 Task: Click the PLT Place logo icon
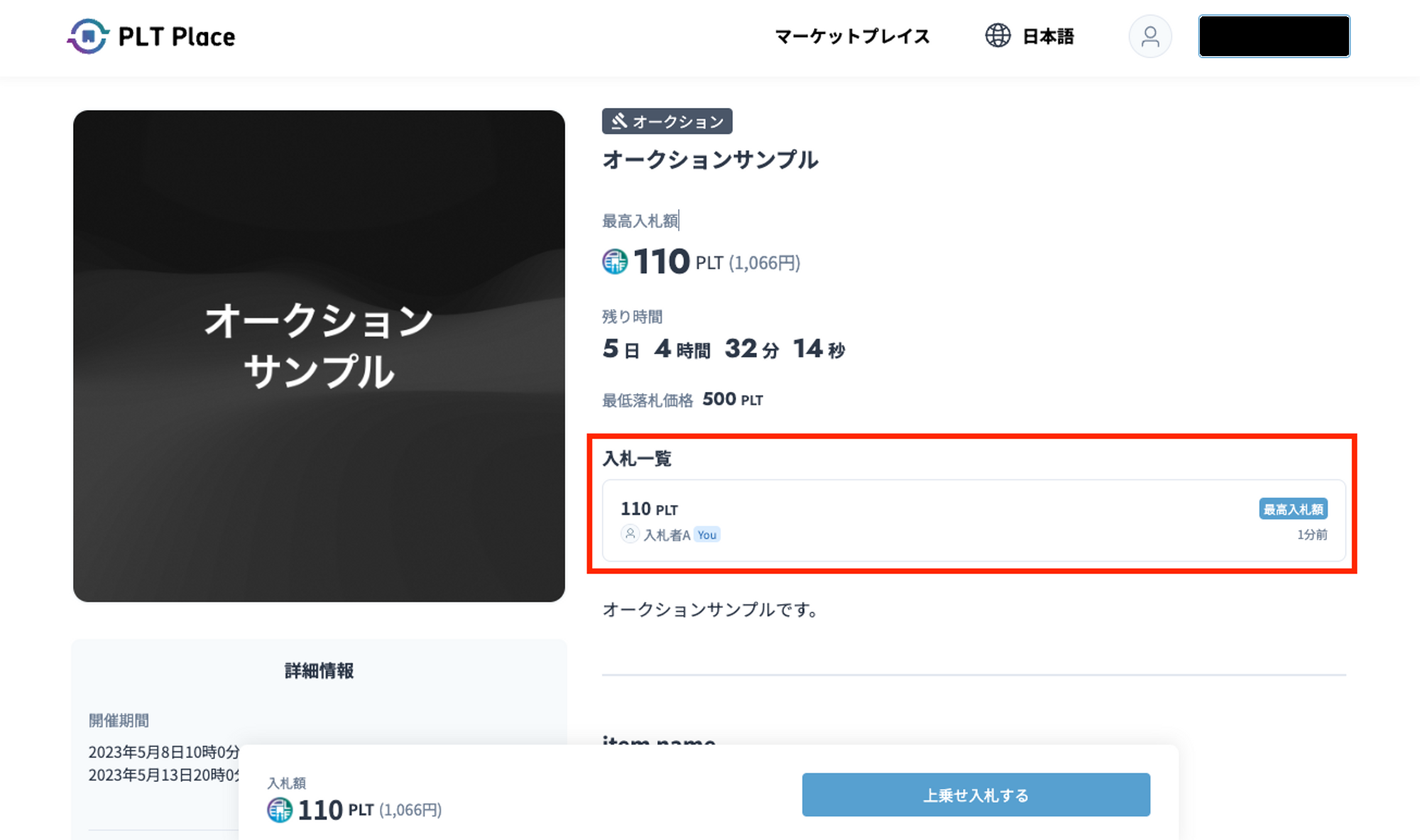pyautogui.click(x=88, y=36)
